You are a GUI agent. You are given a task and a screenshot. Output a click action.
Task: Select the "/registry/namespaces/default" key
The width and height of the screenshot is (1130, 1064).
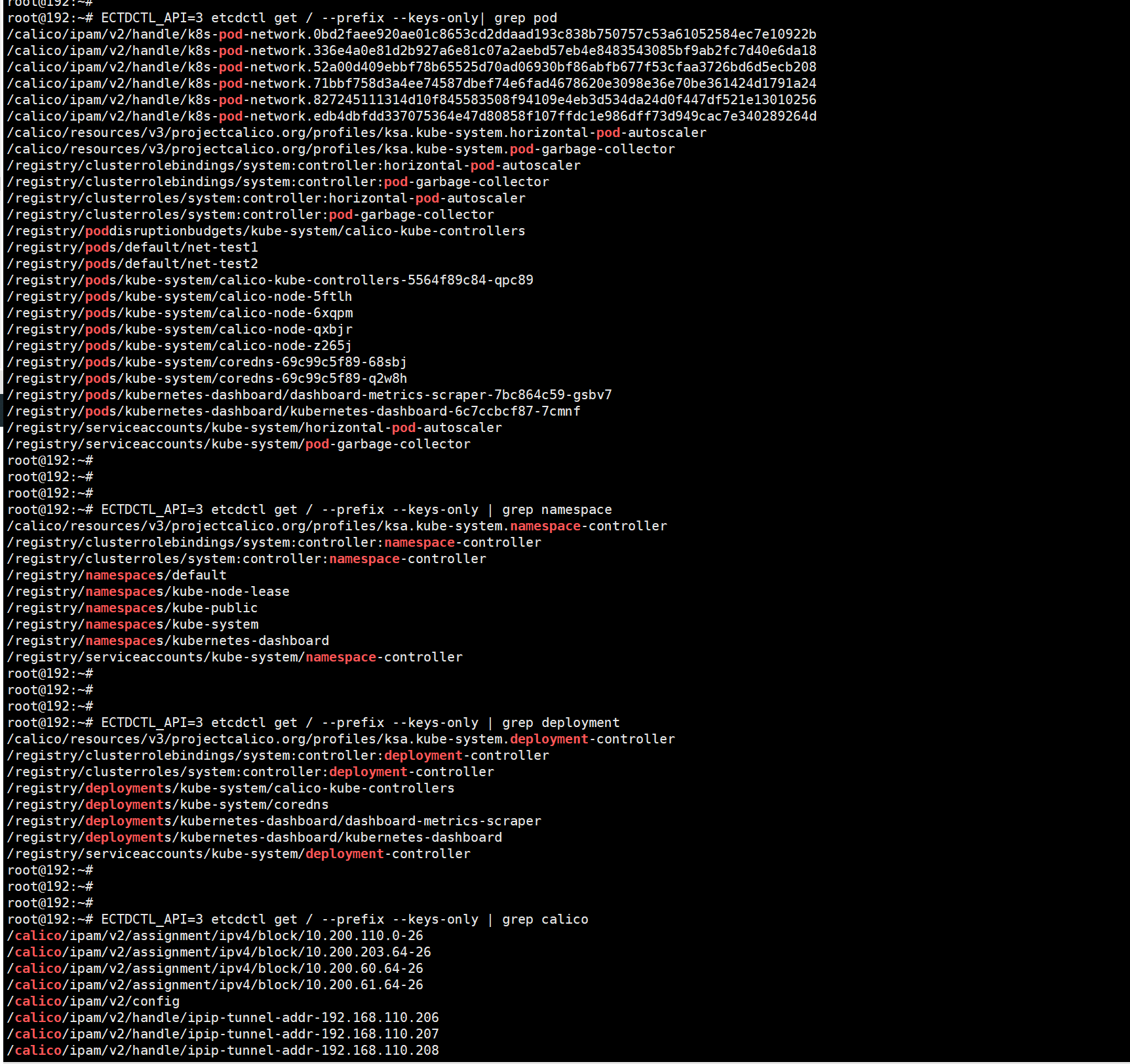pos(117,575)
